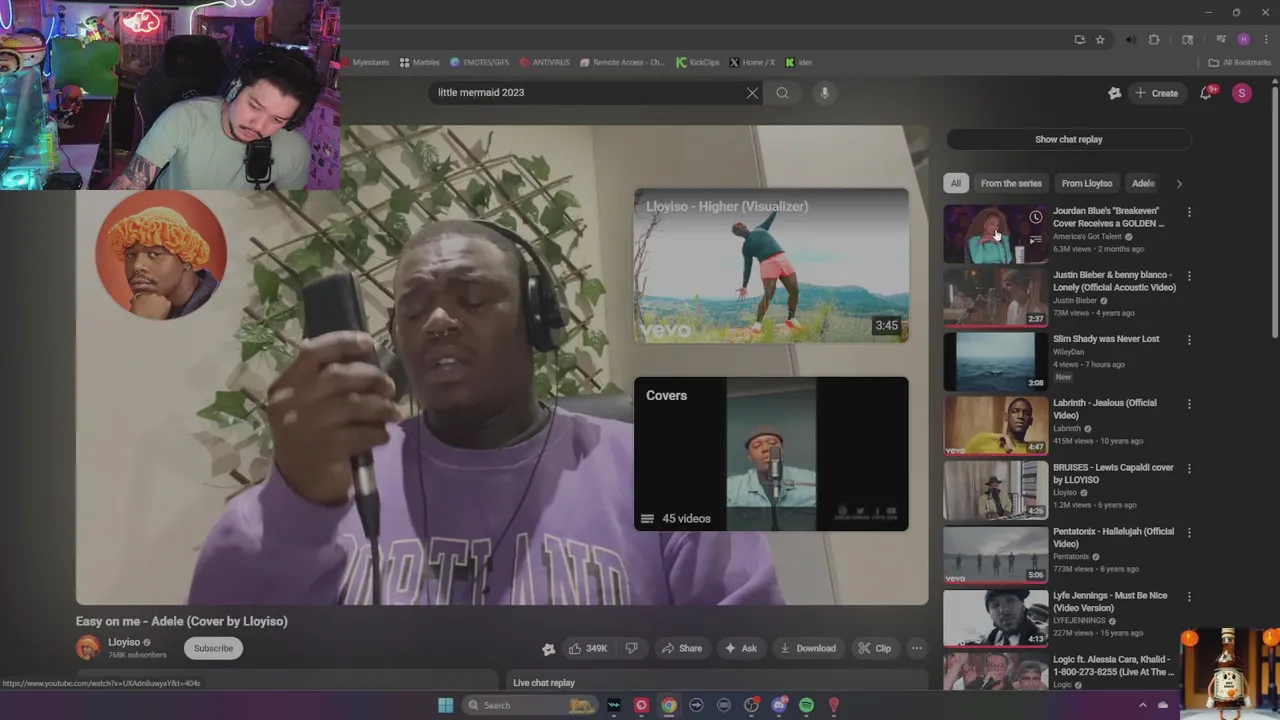
Task: Play Slim Shady was Never Lost thumbnail
Action: coord(995,362)
